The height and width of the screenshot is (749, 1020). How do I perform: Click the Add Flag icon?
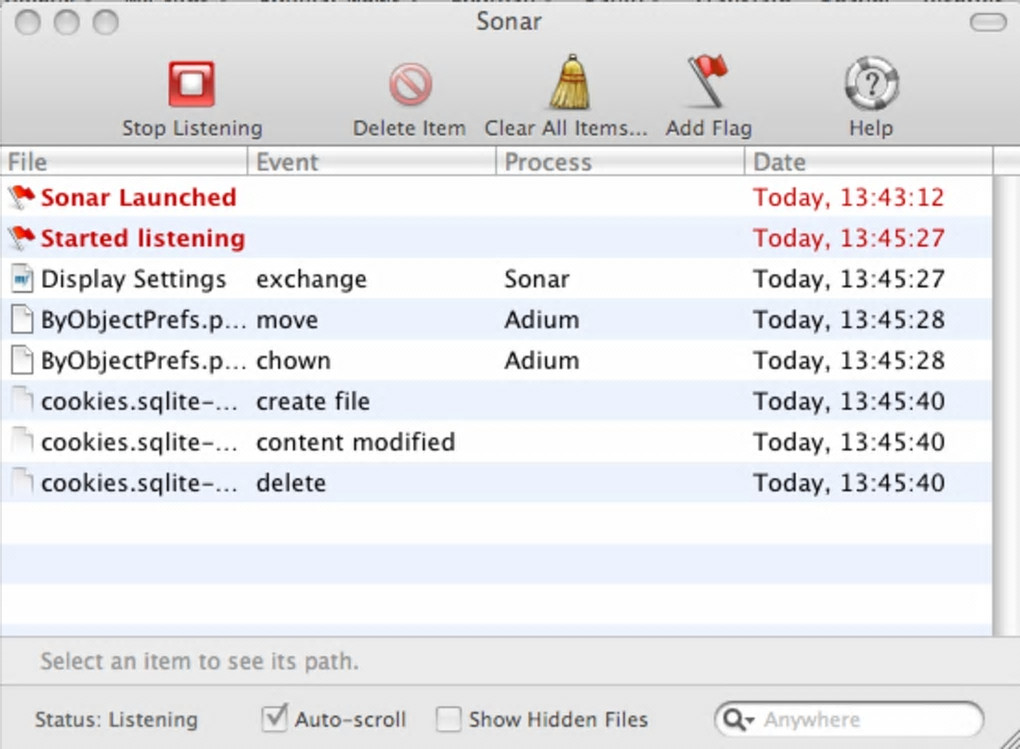click(x=708, y=81)
